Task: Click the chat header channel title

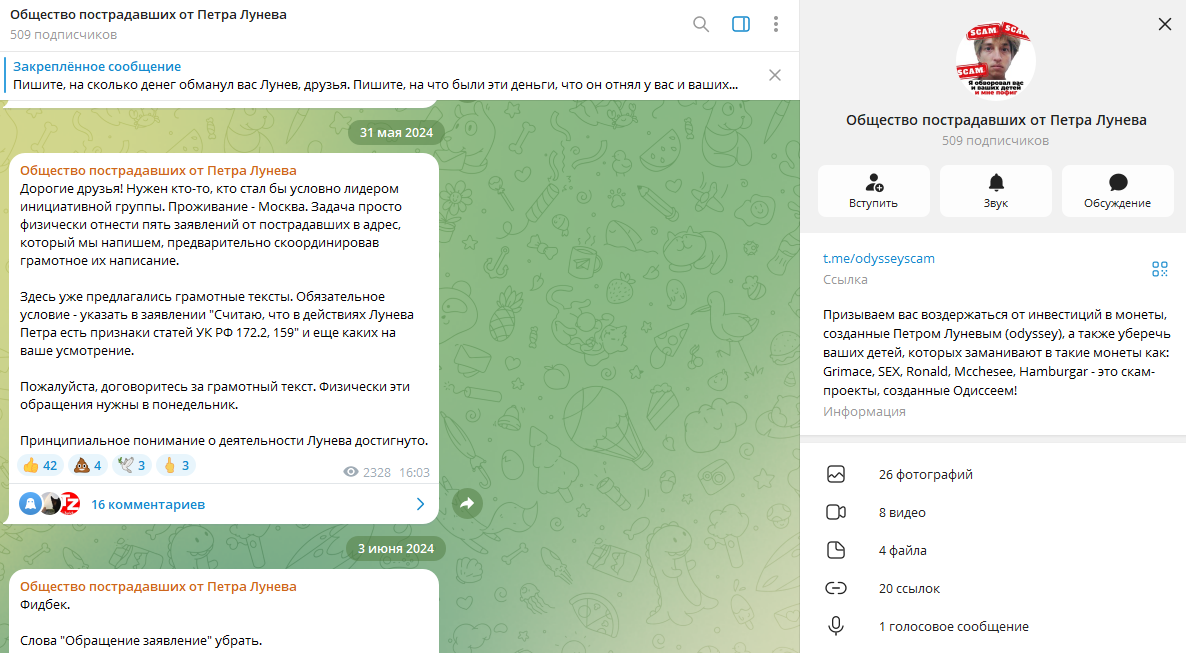Action: 148,14
